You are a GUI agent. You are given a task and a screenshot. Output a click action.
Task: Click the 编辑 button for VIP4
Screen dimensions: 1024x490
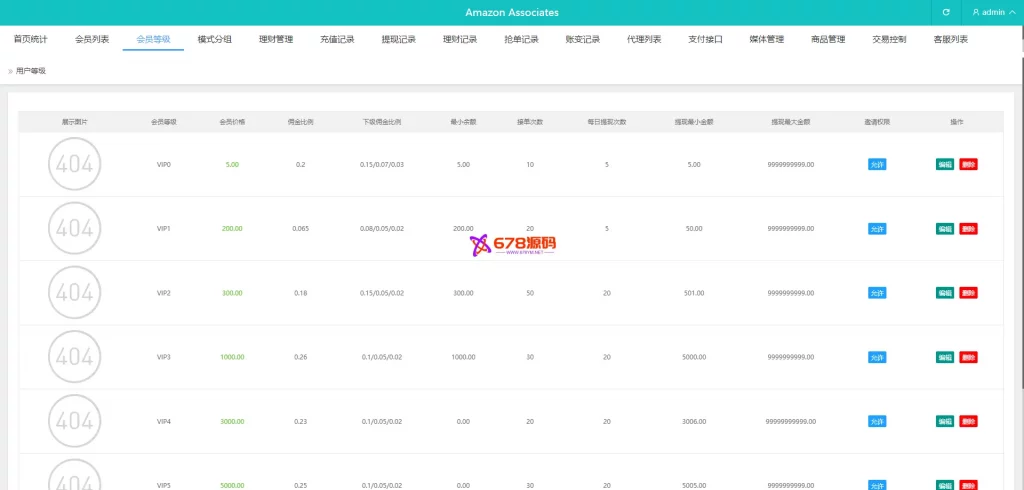pyautogui.click(x=944, y=421)
